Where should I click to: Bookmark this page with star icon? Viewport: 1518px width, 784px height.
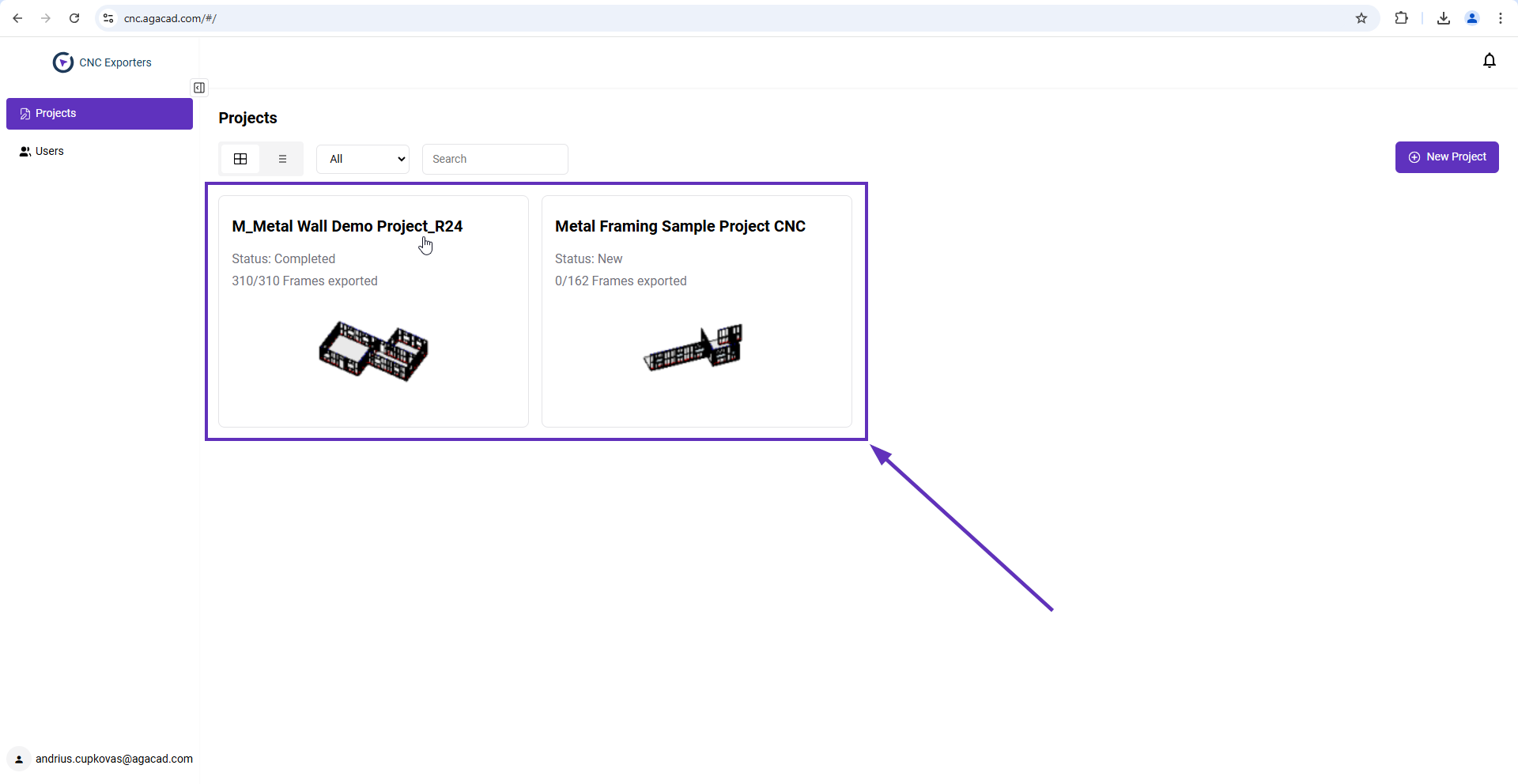click(x=1361, y=18)
